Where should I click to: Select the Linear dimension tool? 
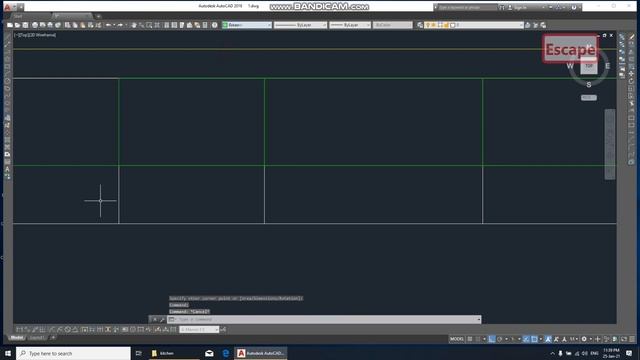coord(19,329)
